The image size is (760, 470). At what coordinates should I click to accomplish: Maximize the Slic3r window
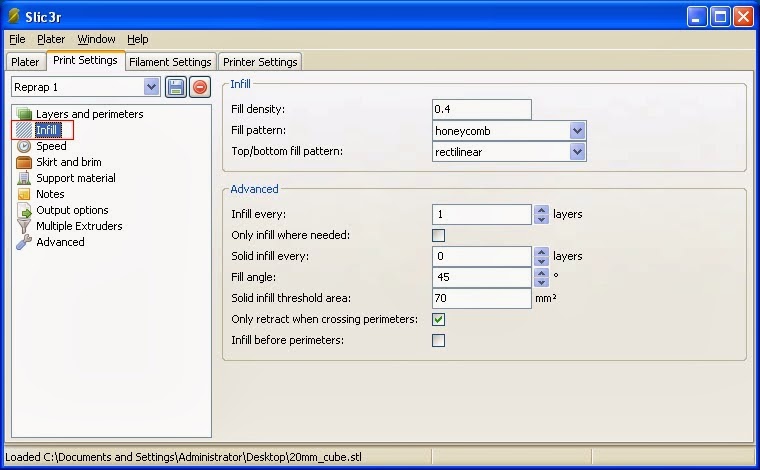point(720,17)
